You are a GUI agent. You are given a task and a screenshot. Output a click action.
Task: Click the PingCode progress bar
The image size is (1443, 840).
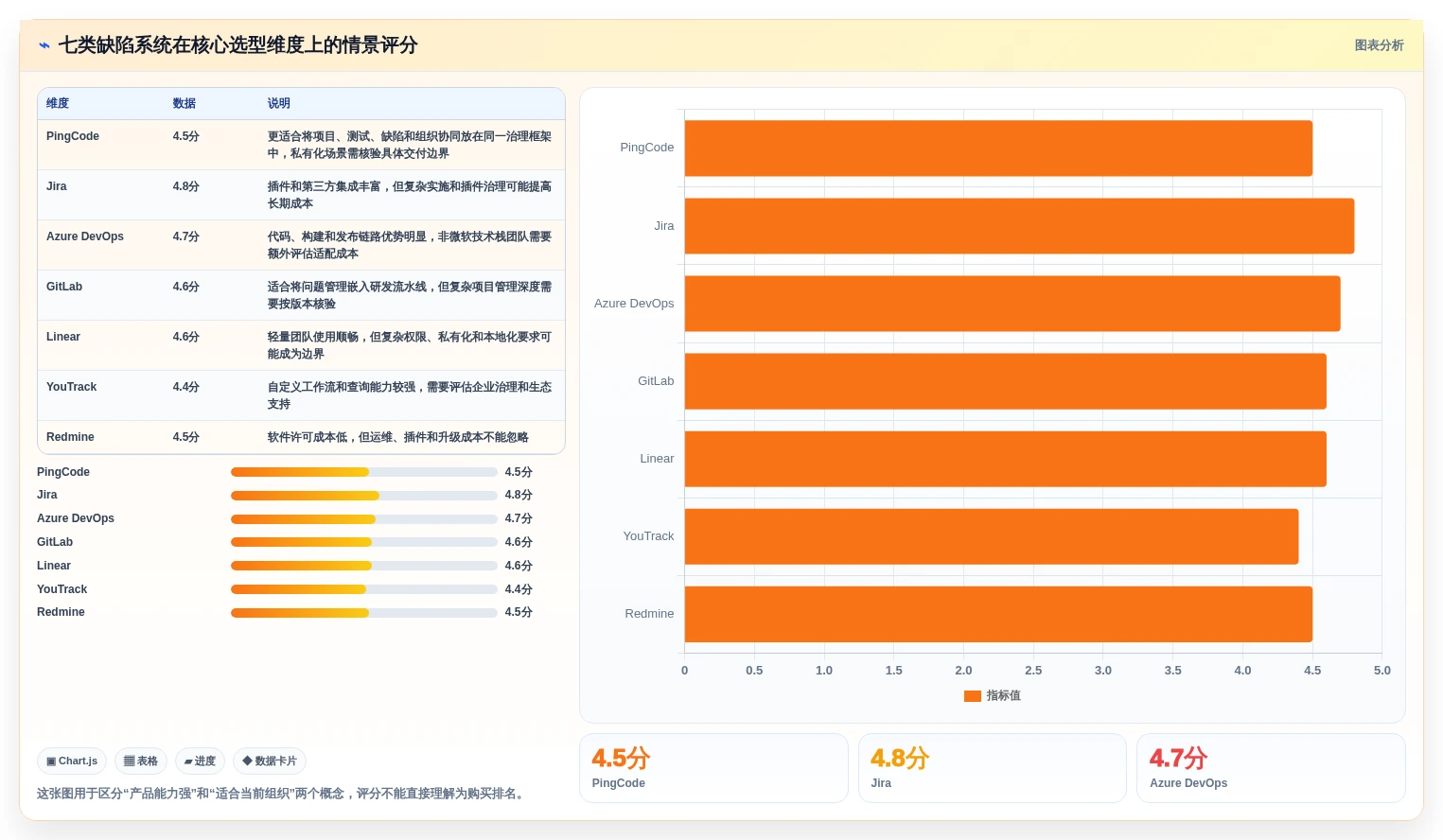point(364,472)
